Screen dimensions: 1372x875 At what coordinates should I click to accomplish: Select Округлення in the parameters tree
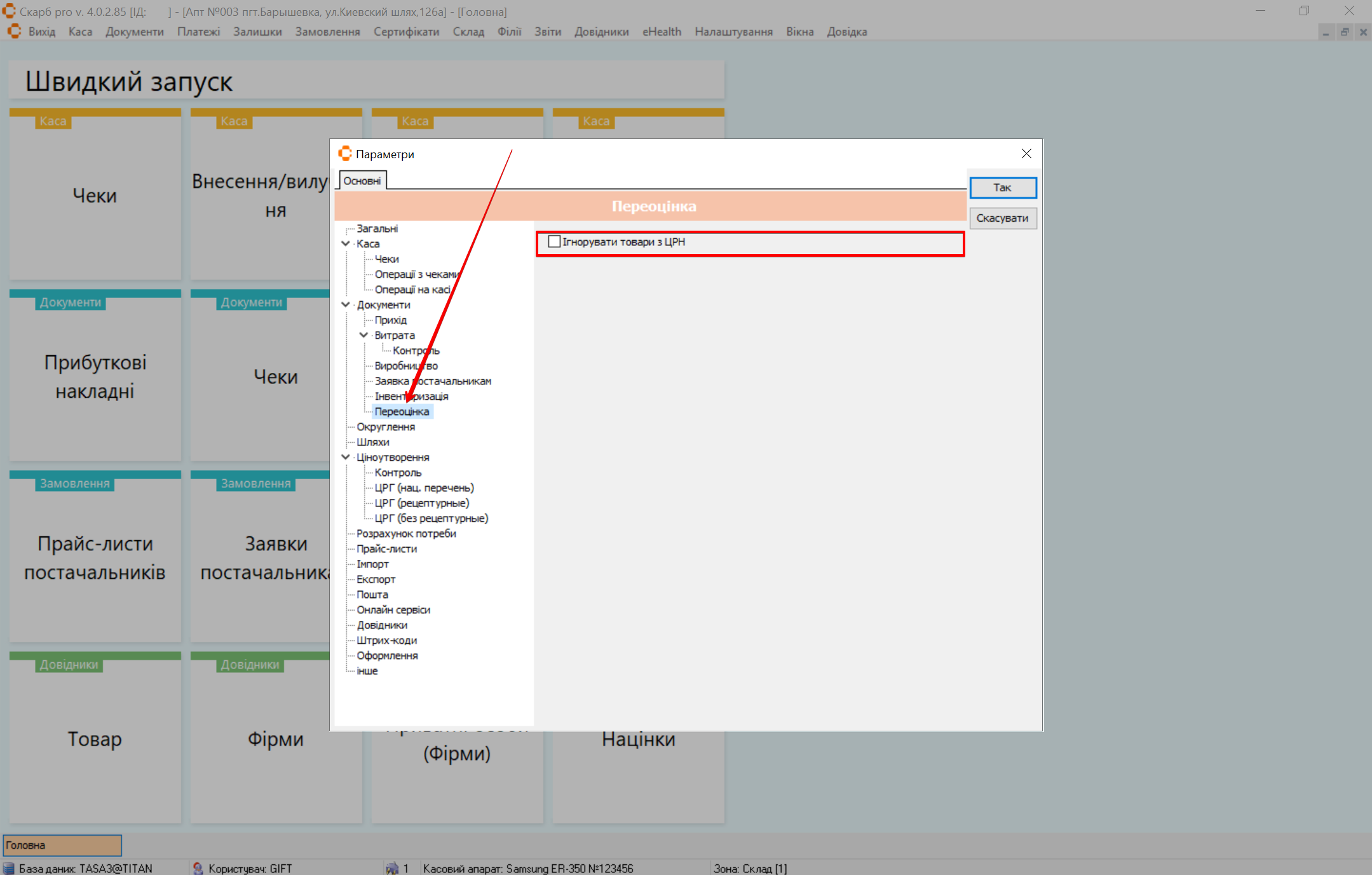point(386,426)
